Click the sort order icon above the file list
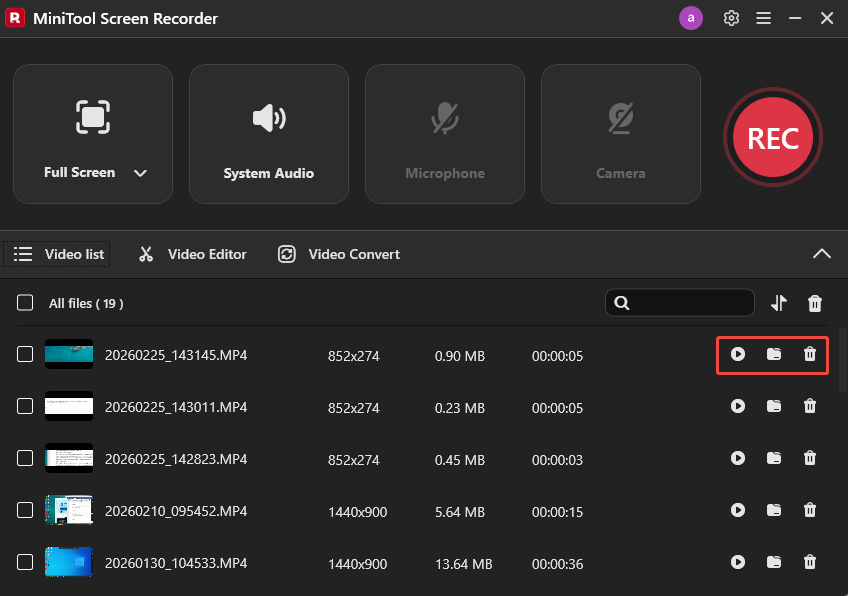848x596 pixels. pos(778,302)
